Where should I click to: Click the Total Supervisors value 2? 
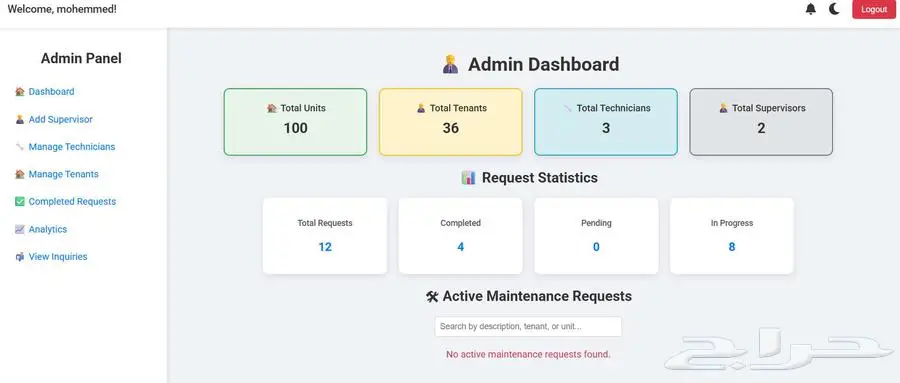point(761,128)
